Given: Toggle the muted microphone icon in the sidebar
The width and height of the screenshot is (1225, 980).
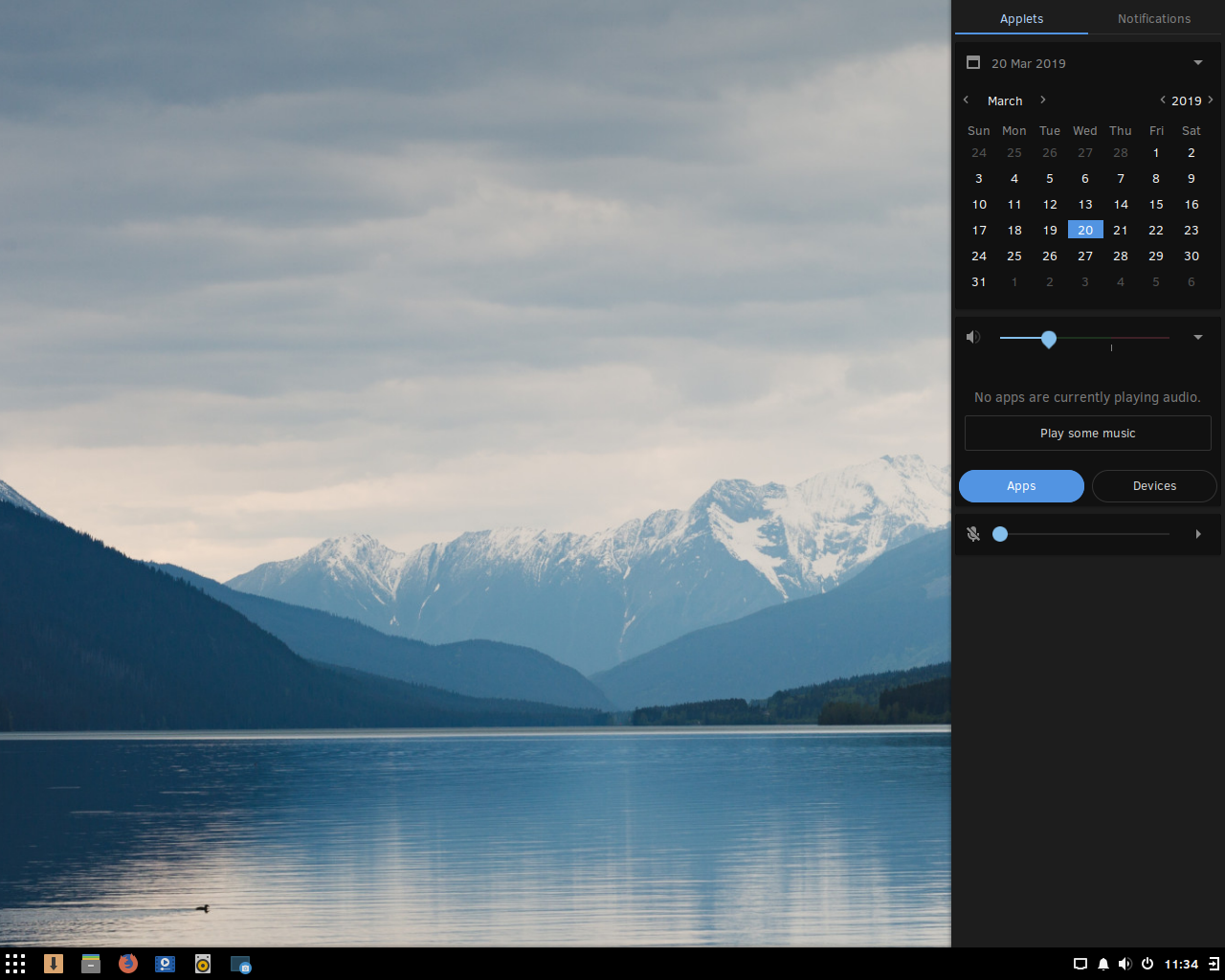Looking at the screenshot, I should pyautogui.click(x=973, y=534).
